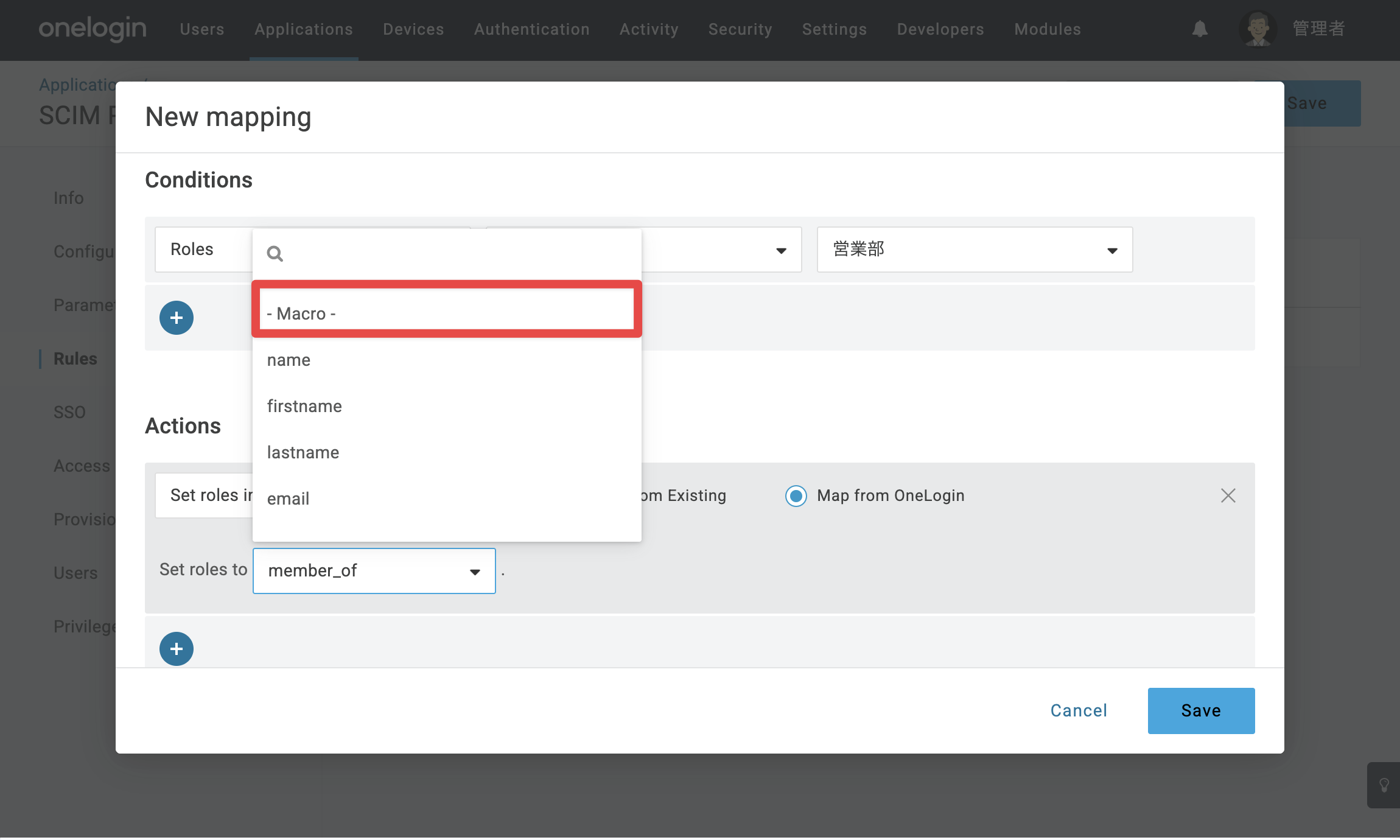Click the search magnifier icon in dropdown
The image size is (1400, 840).
click(275, 253)
